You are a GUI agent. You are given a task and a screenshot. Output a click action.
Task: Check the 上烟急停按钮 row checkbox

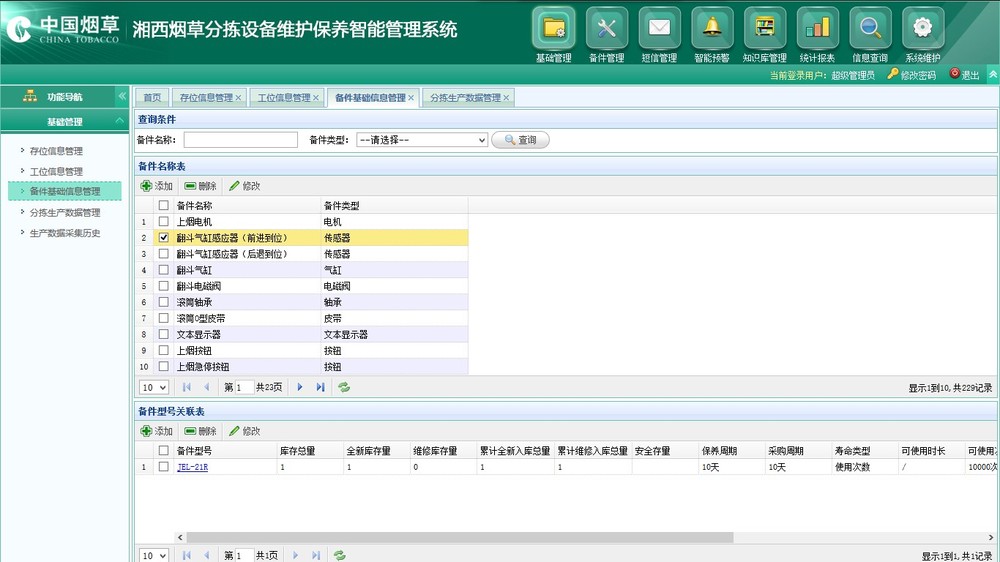[x=164, y=366]
